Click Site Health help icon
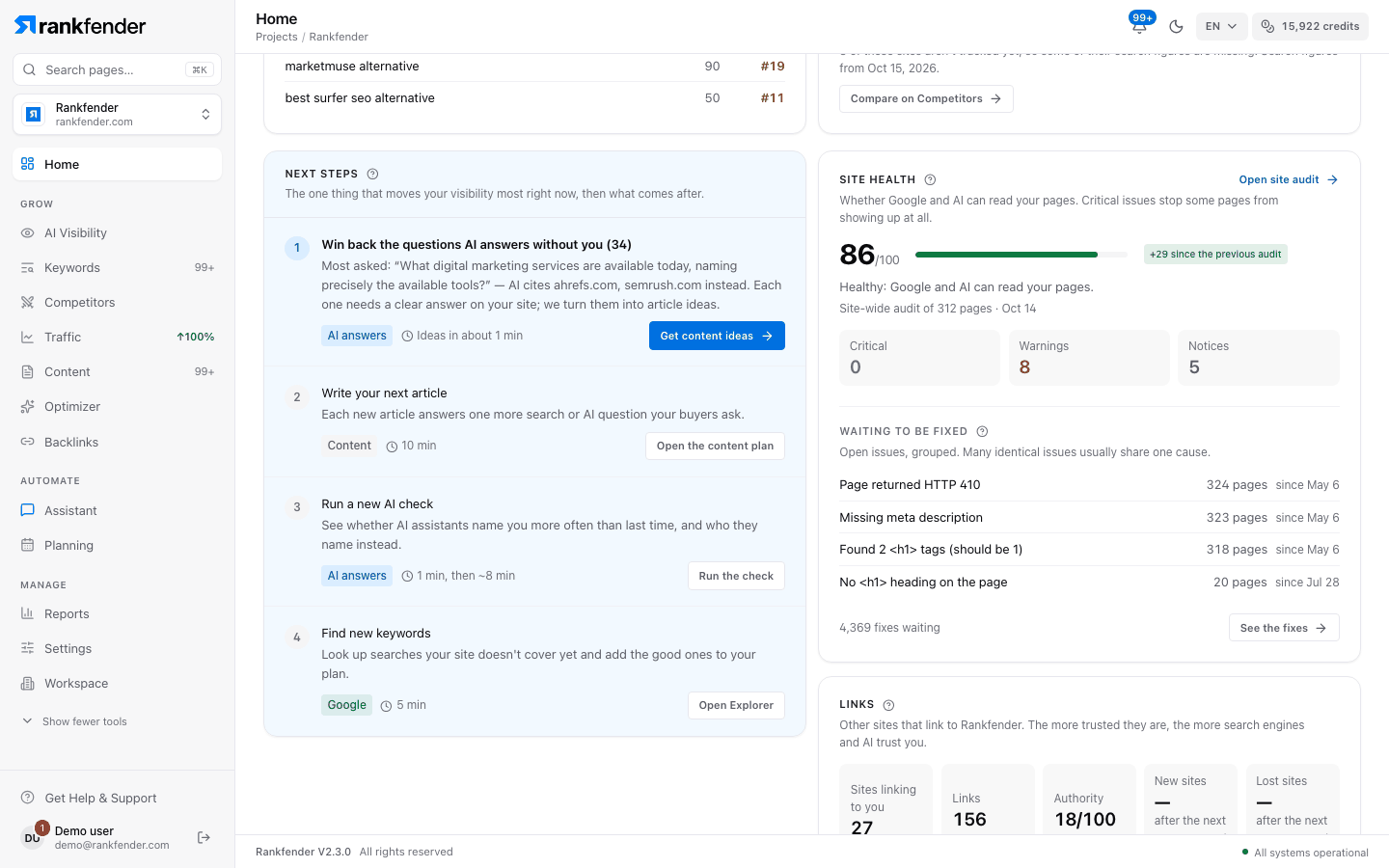The image size is (1389, 868). click(x=931, y=179)
